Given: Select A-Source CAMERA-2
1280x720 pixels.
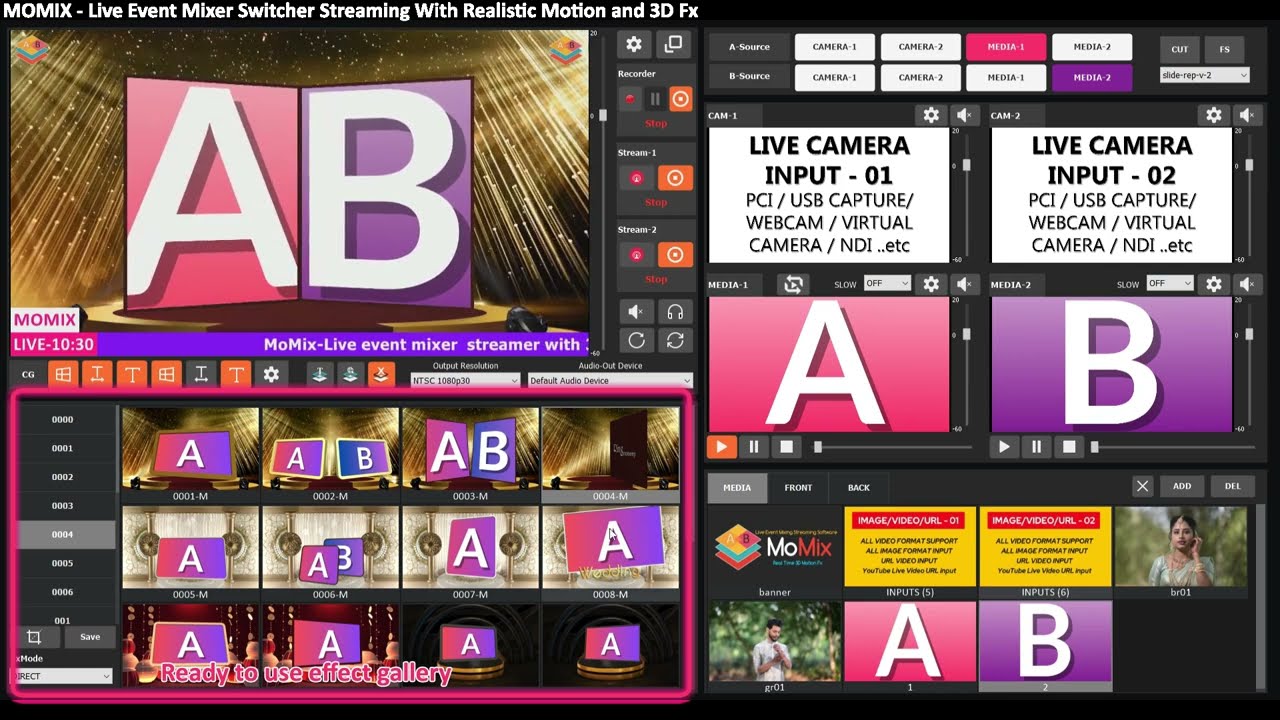Looking at the screenshot, I should tap(920, 47).
